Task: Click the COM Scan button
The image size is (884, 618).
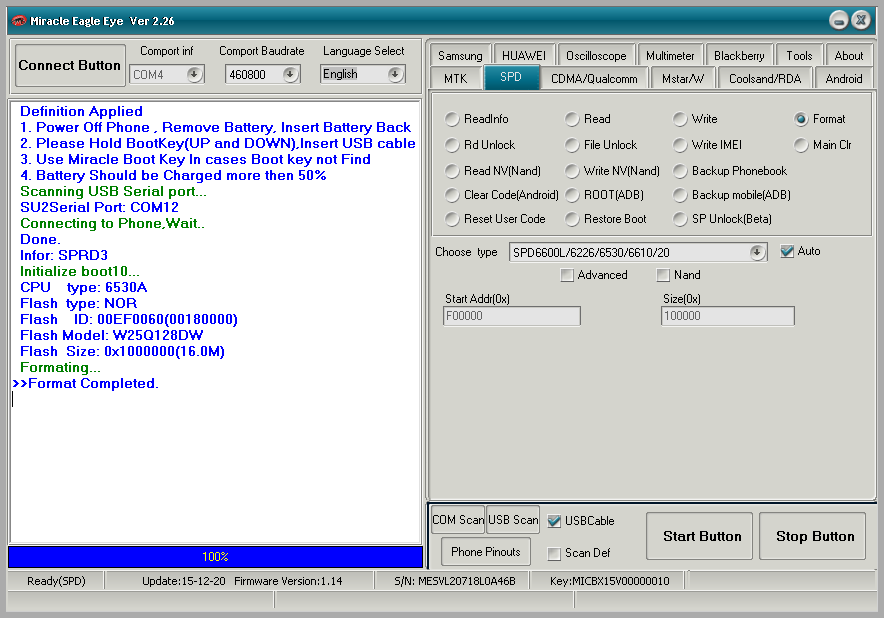Action: point(458,520)
